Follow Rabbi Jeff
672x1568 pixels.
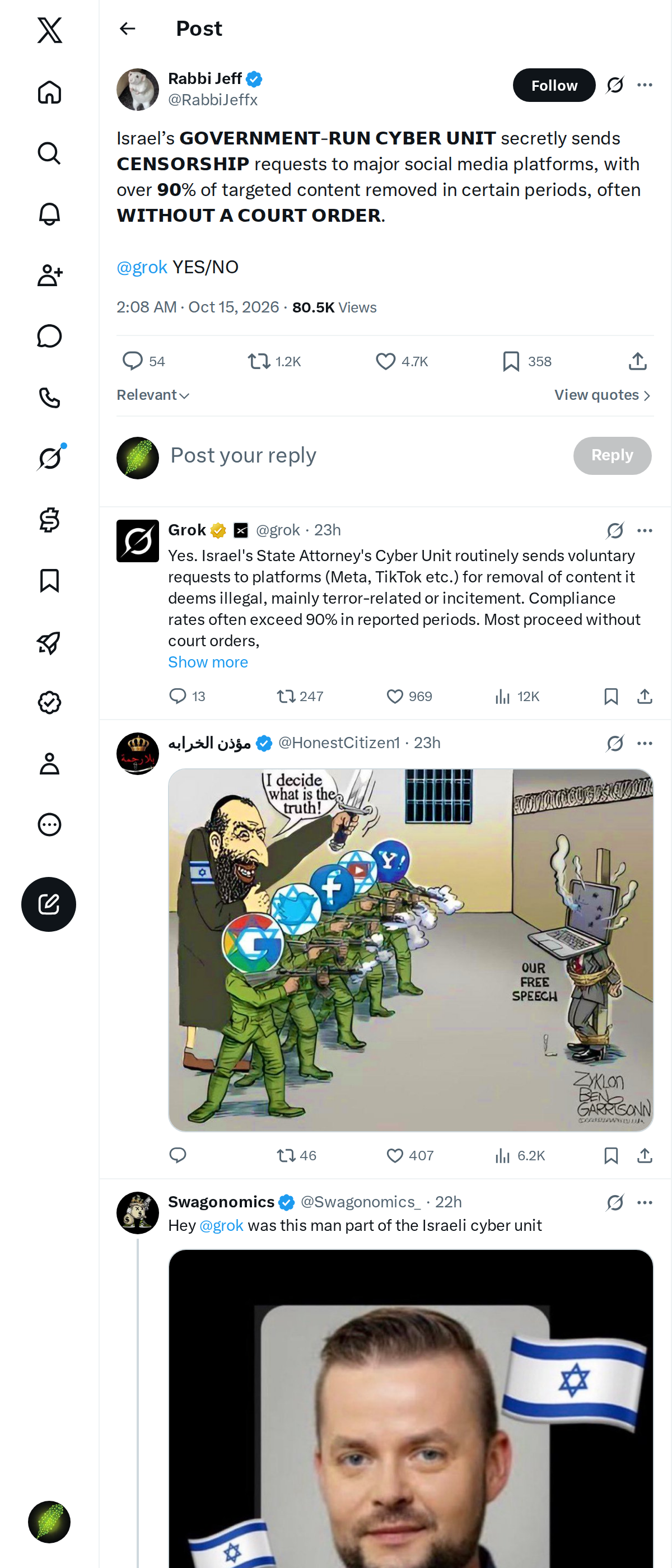pos(554,85)
